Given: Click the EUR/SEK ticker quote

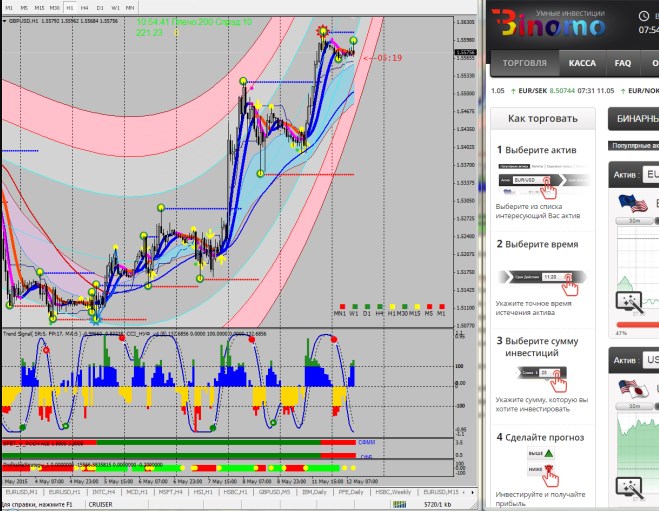Looking at the screenshot, I should point(547,91).
